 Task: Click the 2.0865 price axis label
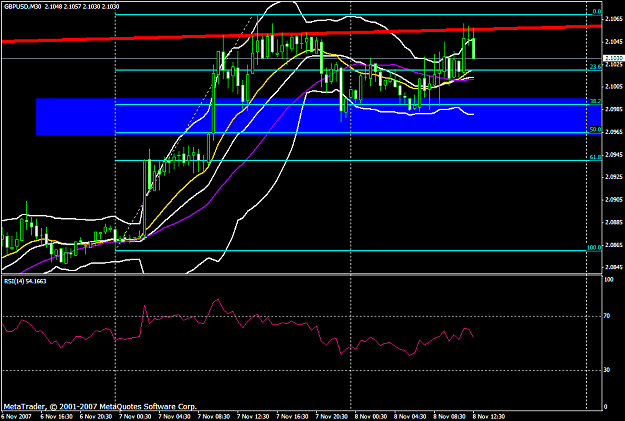click(x=613, y=244)
